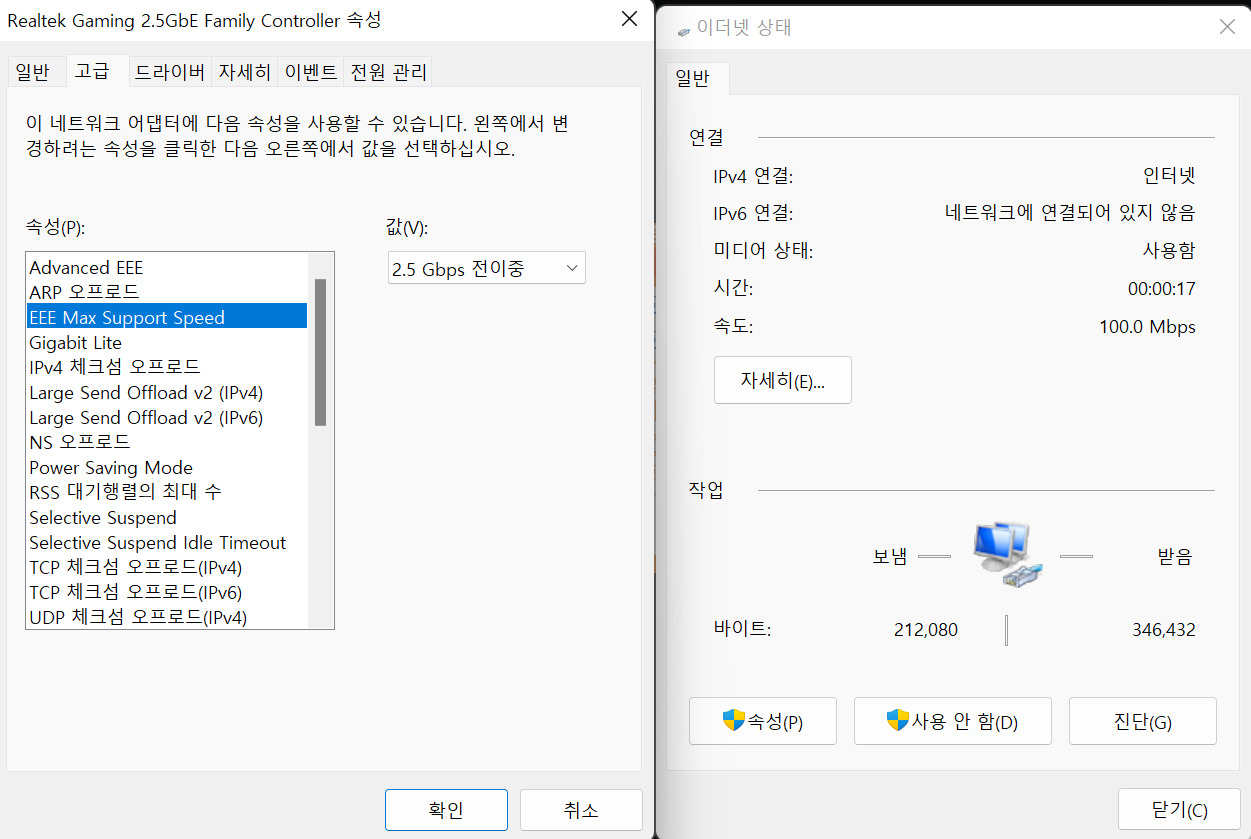Click the property list scrollbar thumb
Image resolution: width=1251 pixels, height=839 pixels.
tap(320, 352)
